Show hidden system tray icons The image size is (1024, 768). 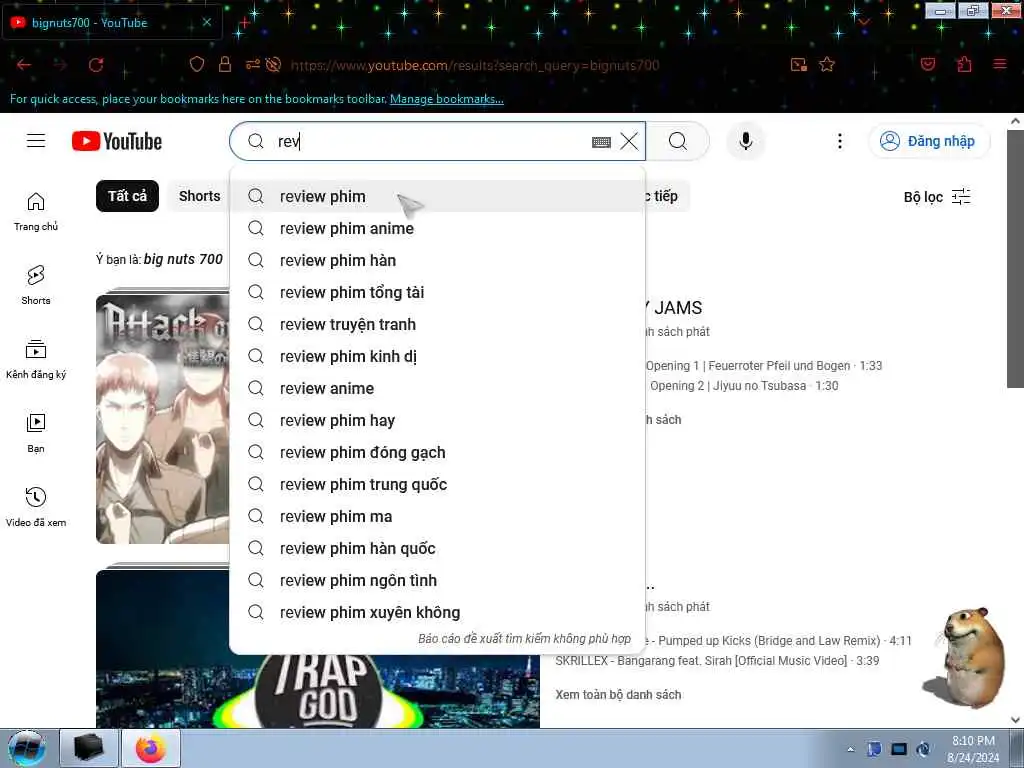point(850,749)
